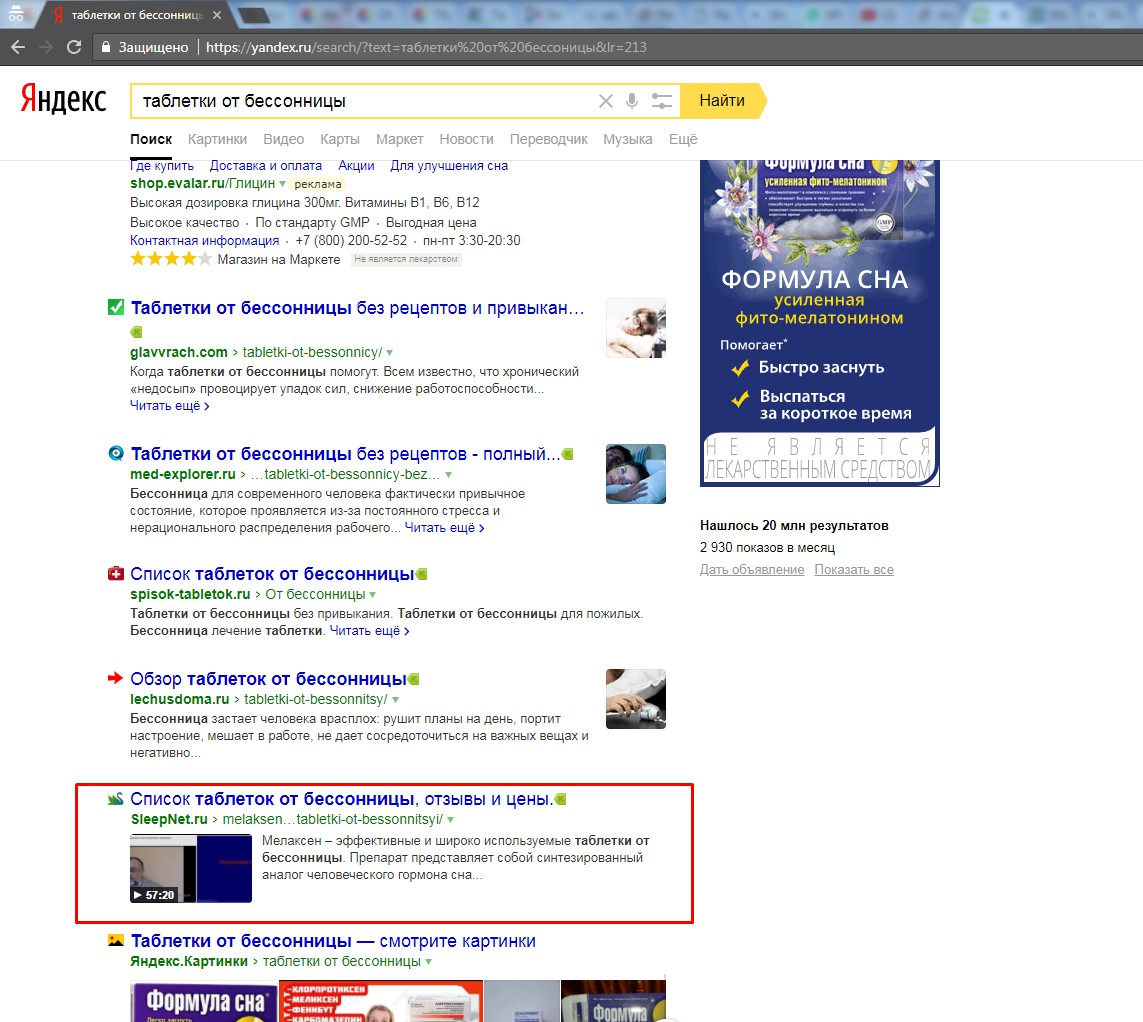The width and height of the screenshot is (1143, 1022).
Task: Click the red medkit favicon of spisok-tabletok.ru
Action: (x=116, y=574)
